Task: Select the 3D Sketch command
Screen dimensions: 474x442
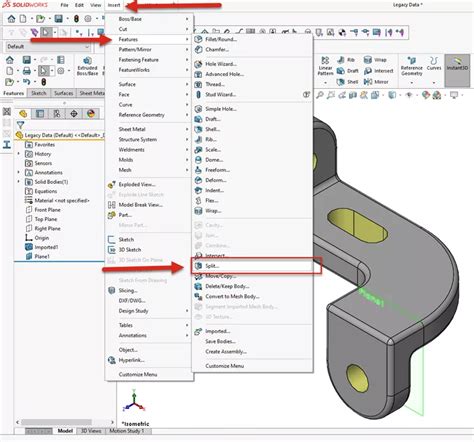Action: tap(149, 250)
